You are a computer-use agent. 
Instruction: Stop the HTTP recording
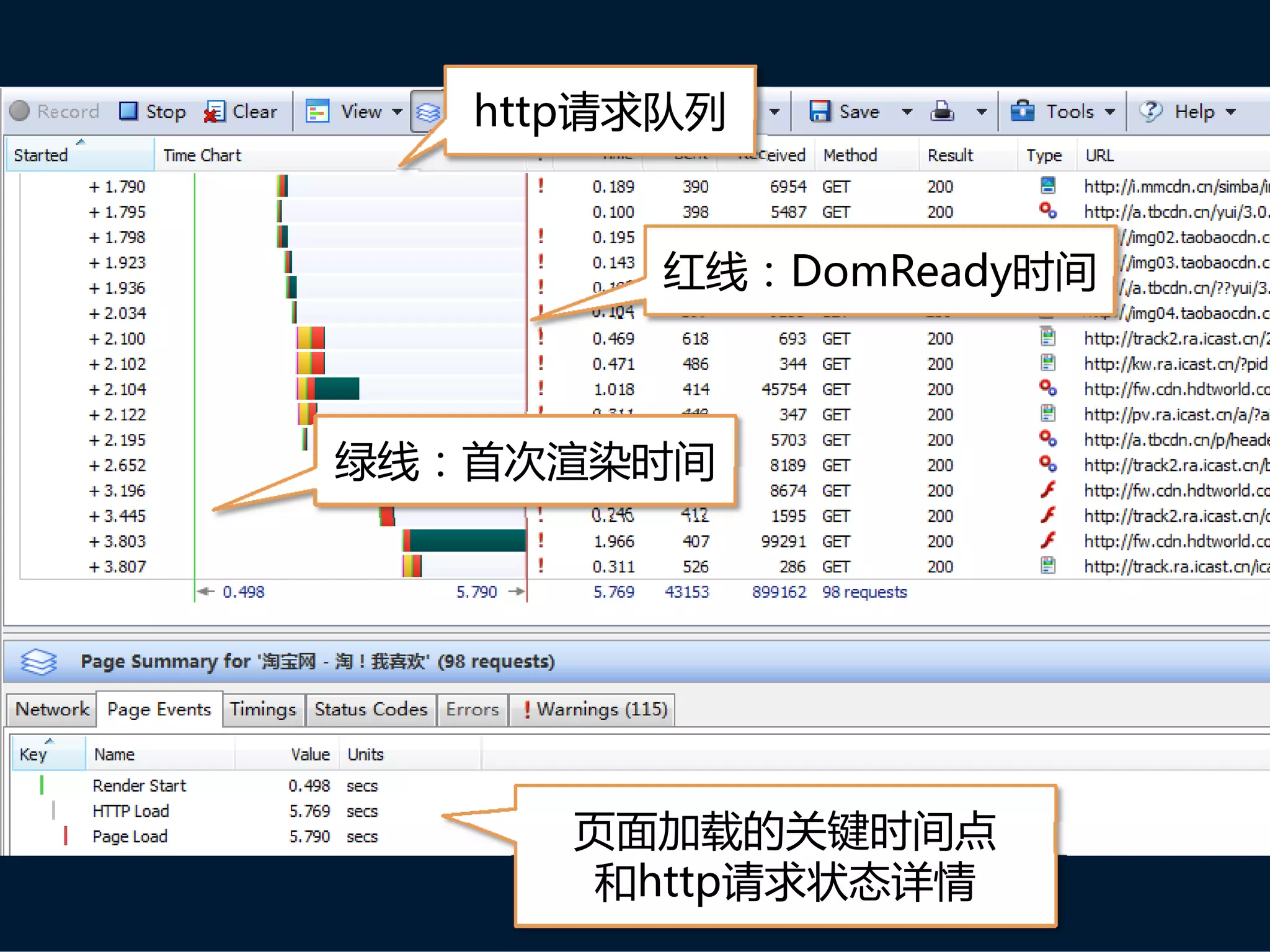[153, 112]
